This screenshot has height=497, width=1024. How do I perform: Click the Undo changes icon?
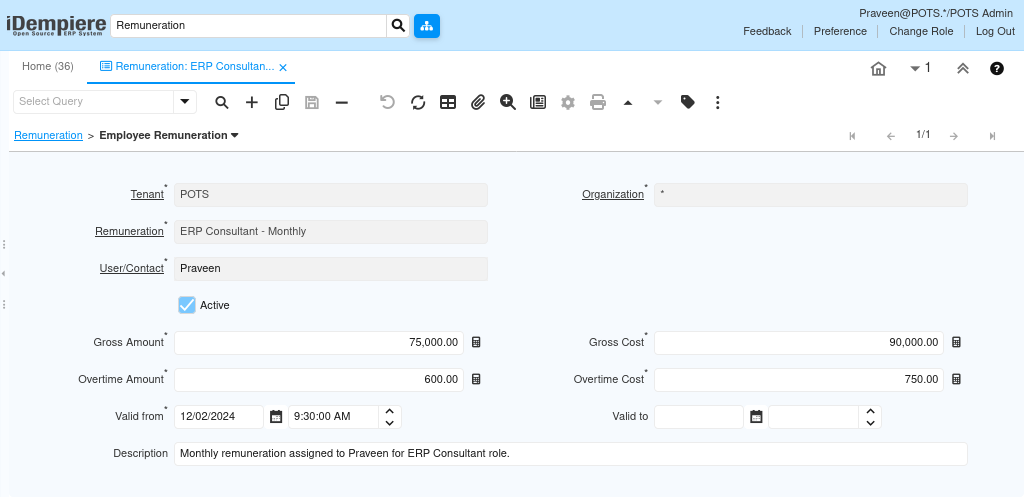(x=388, y=103)
